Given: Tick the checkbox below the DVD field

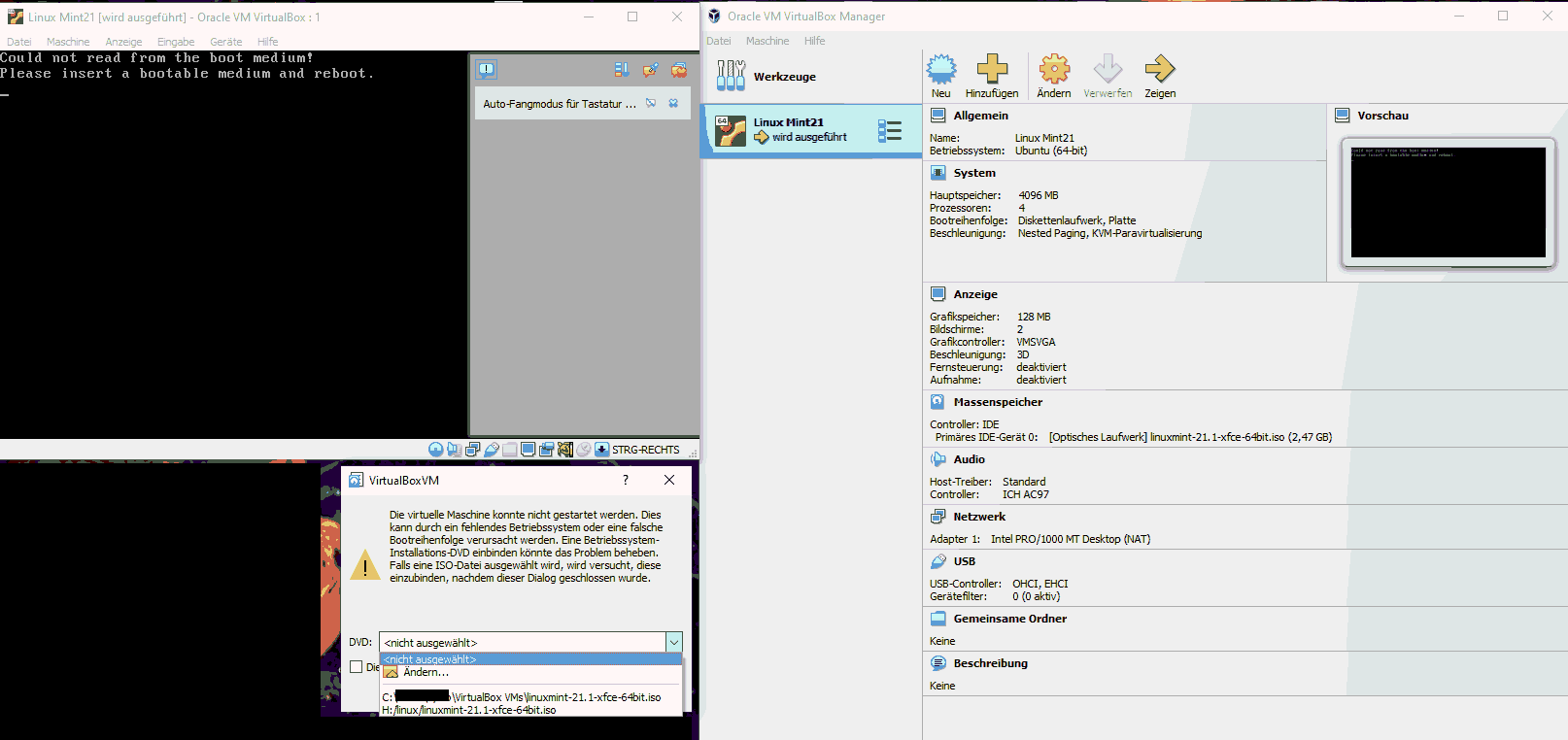Looking at the screenshot, I should click(357, 667).
